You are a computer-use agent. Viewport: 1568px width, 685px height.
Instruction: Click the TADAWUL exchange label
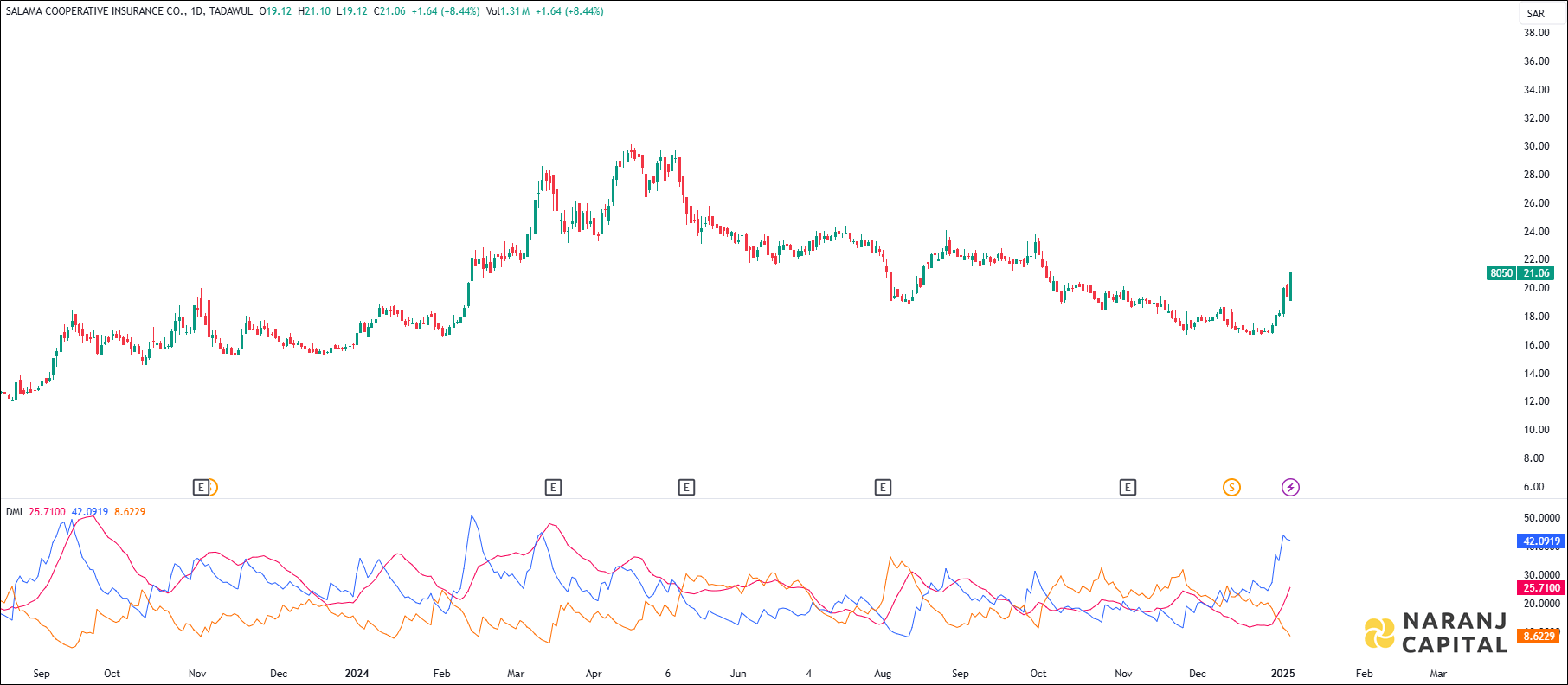click(231, 11)
